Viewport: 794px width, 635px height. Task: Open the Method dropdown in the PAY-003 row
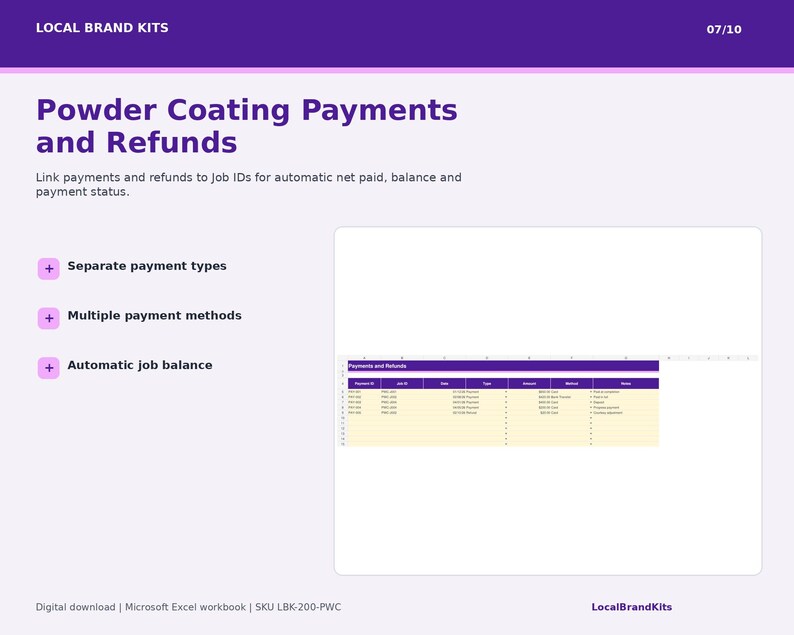click(590, 402)
